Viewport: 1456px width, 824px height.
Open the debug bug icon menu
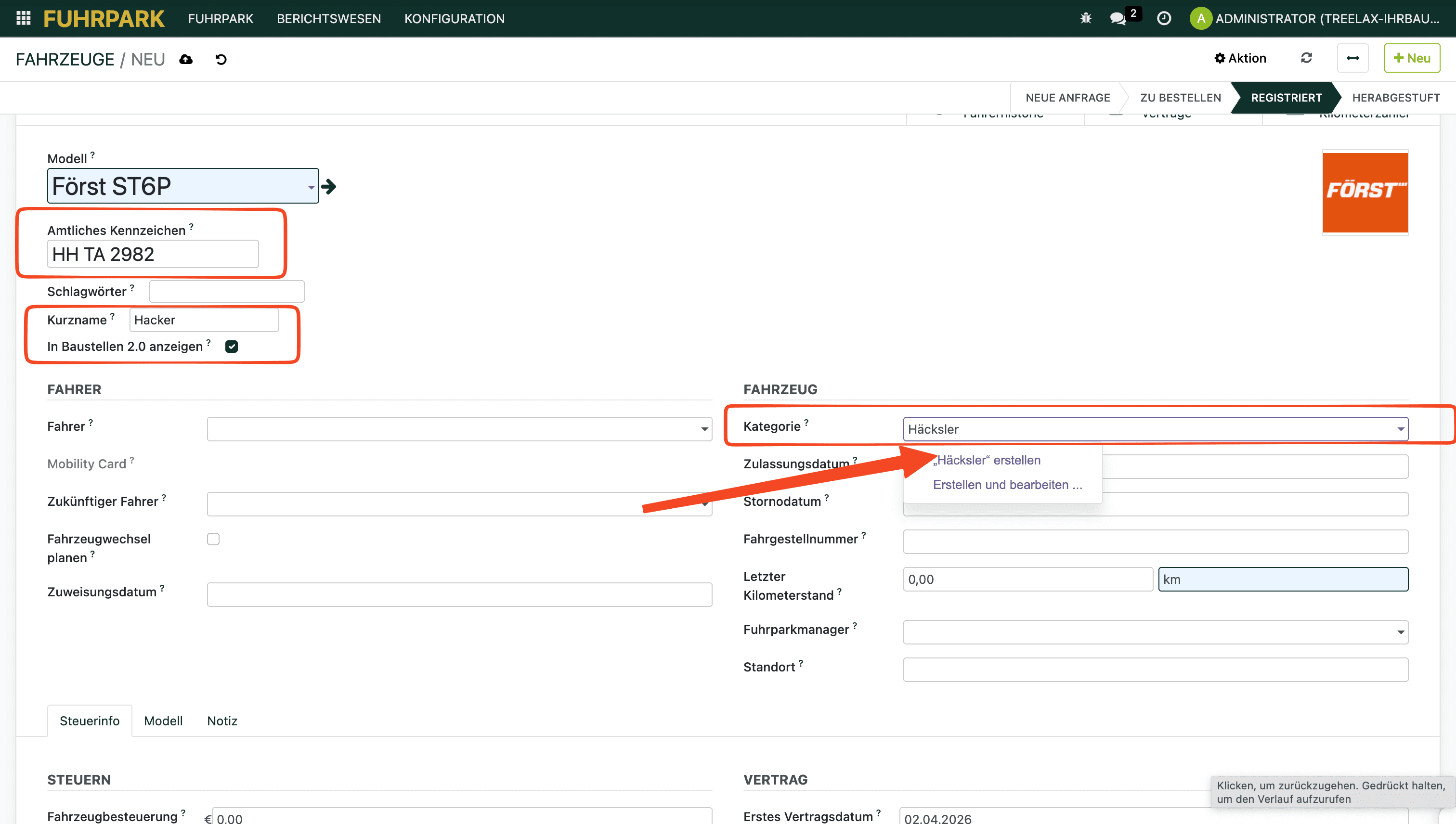coord(1085,18)
